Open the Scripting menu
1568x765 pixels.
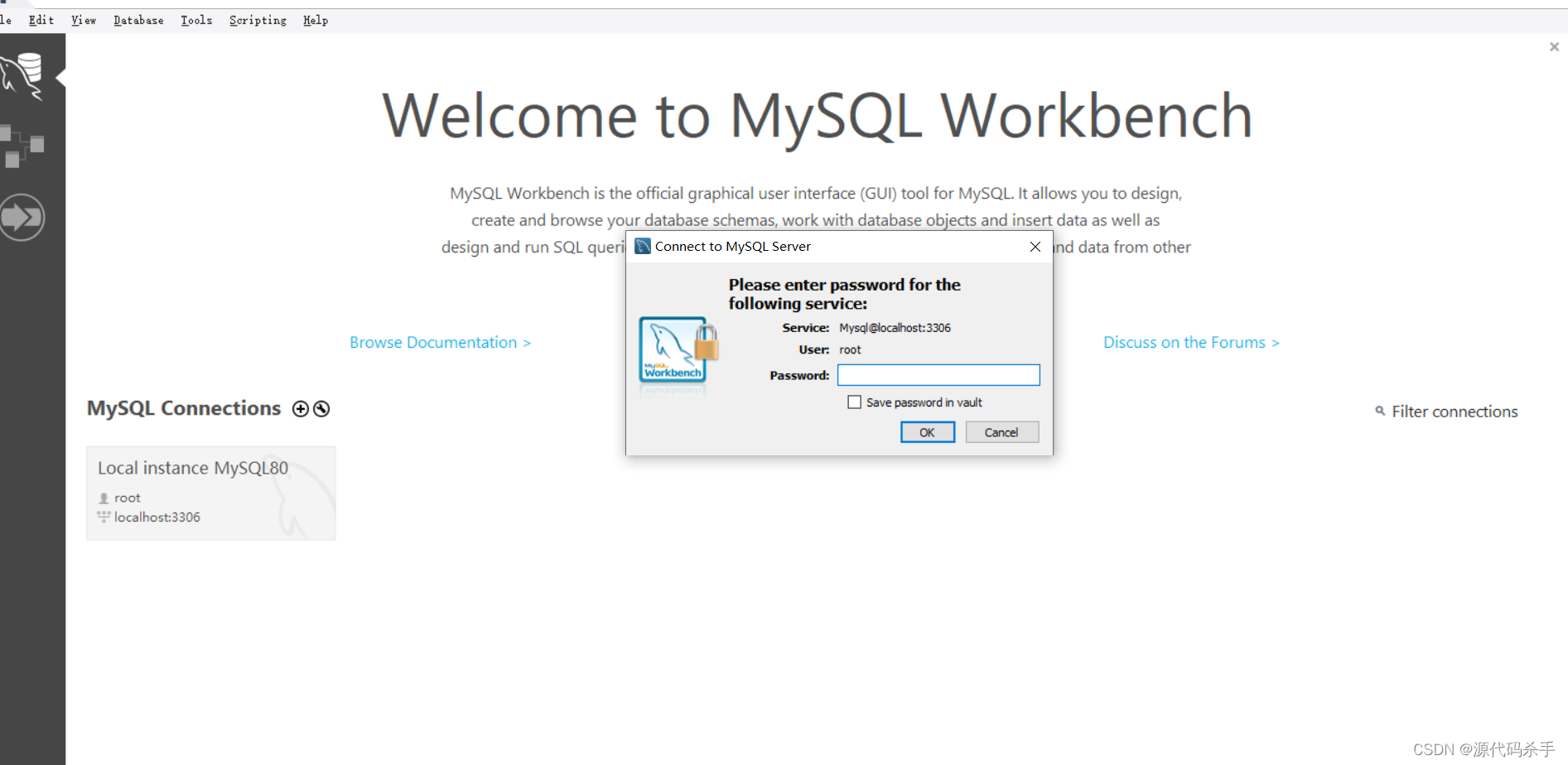(x=257, y=20)
